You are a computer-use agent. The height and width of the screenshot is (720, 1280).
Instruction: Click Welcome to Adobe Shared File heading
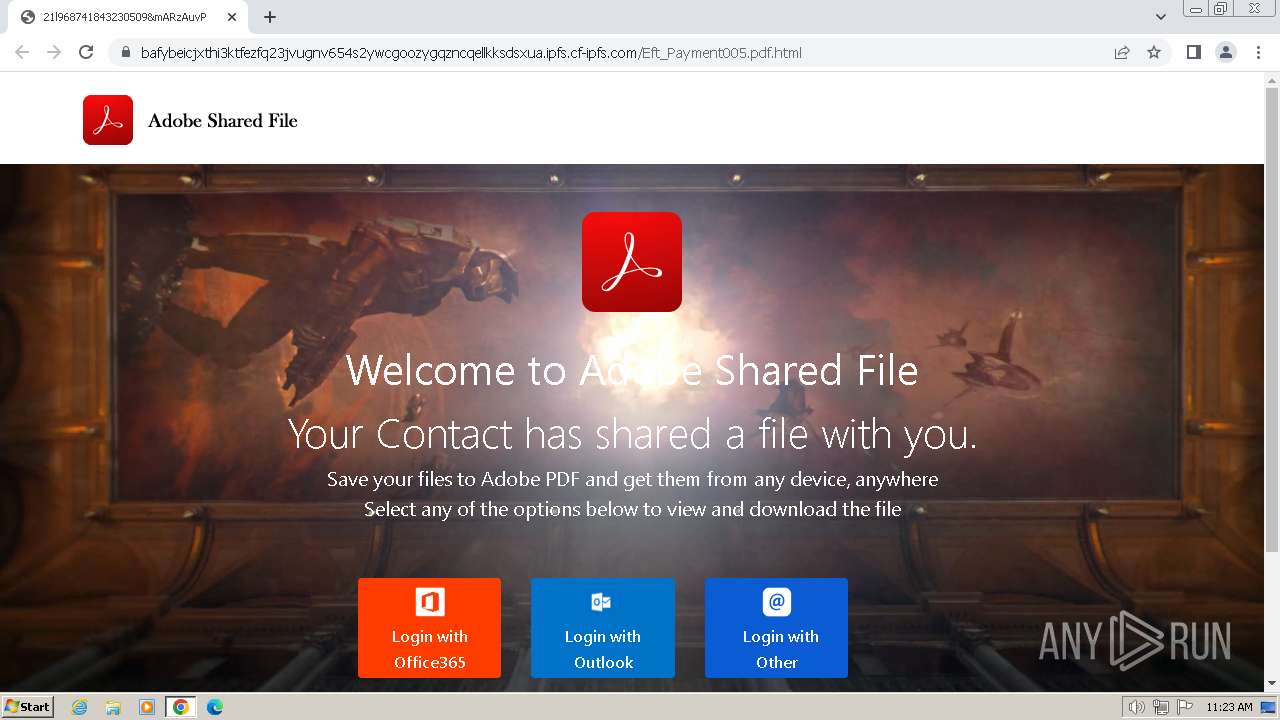coord(632,370)
